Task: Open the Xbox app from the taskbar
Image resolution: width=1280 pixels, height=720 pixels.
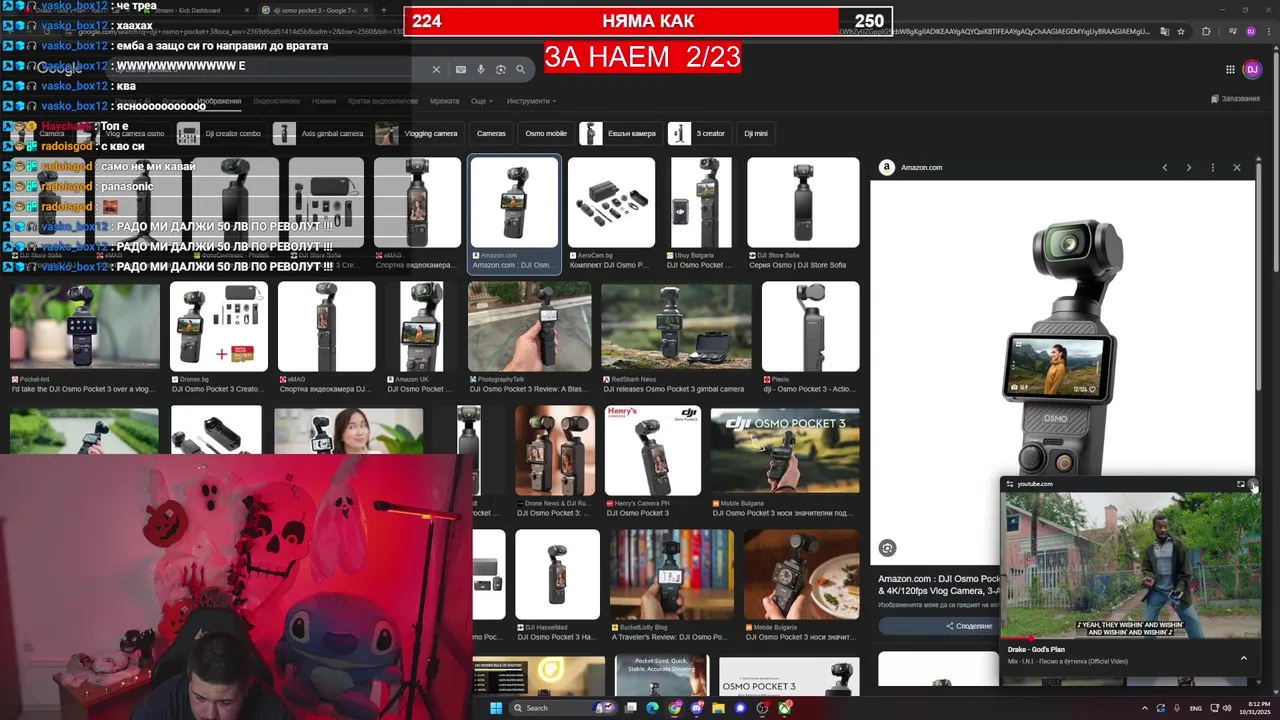Action: (785, 708)
